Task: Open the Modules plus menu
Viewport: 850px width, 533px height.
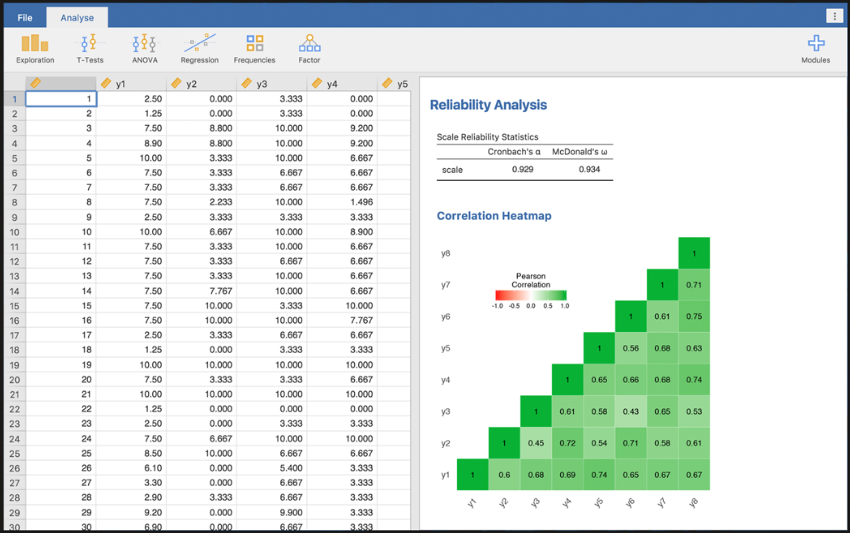Action: coord(815,49)
